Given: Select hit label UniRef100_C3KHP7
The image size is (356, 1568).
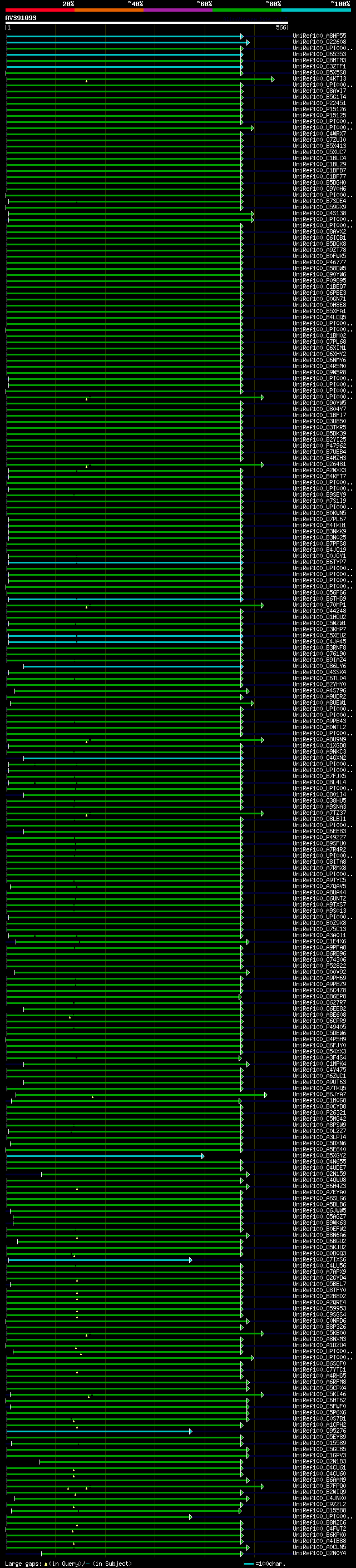Looking at the screenshot, I should [x=319, y=629].
